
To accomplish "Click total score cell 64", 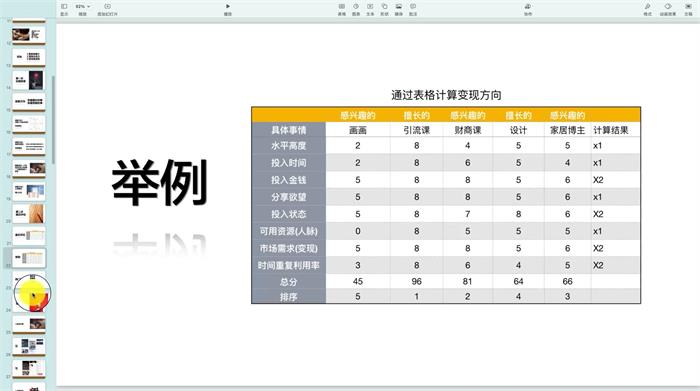I will coord(518,282).
